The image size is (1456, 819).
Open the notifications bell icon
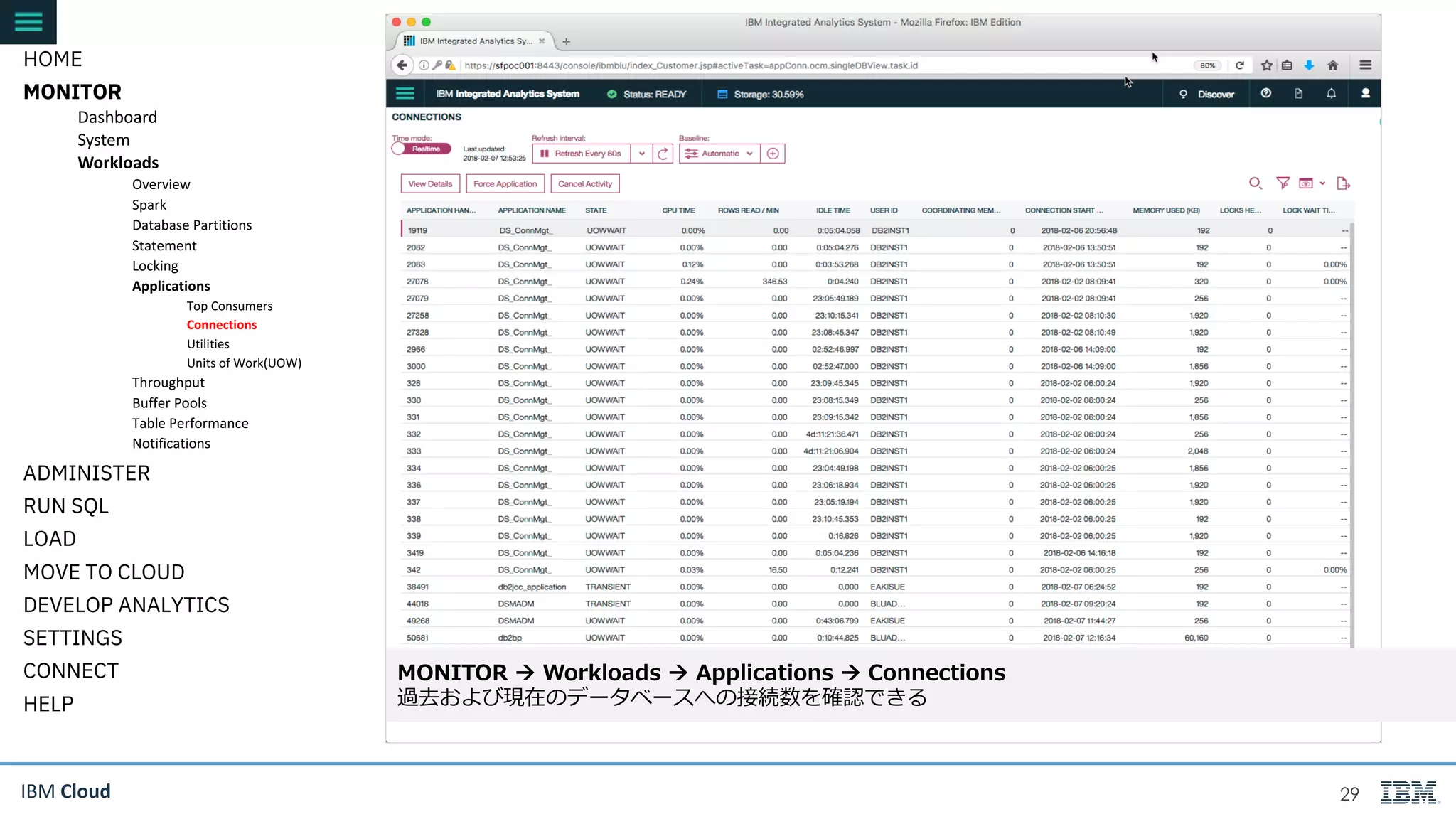point(1331,94)
